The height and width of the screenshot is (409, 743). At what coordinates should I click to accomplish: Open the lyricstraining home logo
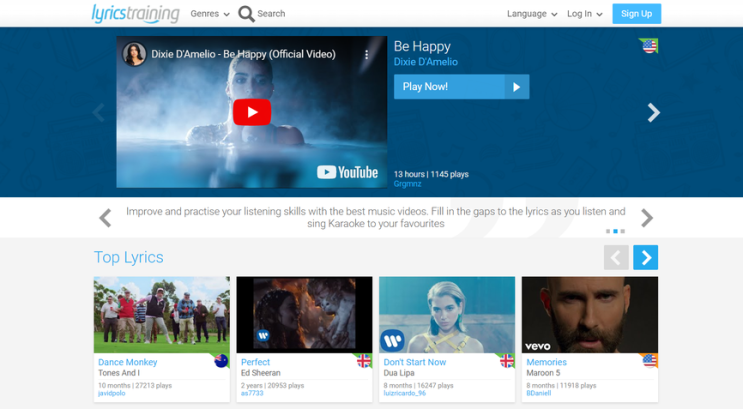[x=136, y=13]
